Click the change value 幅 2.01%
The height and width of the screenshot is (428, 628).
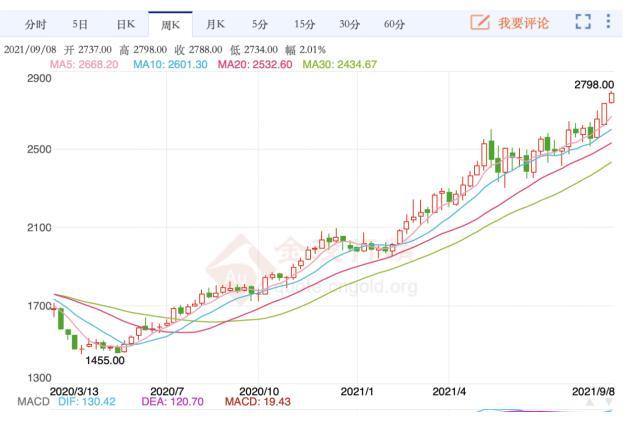tap(305, 50)
